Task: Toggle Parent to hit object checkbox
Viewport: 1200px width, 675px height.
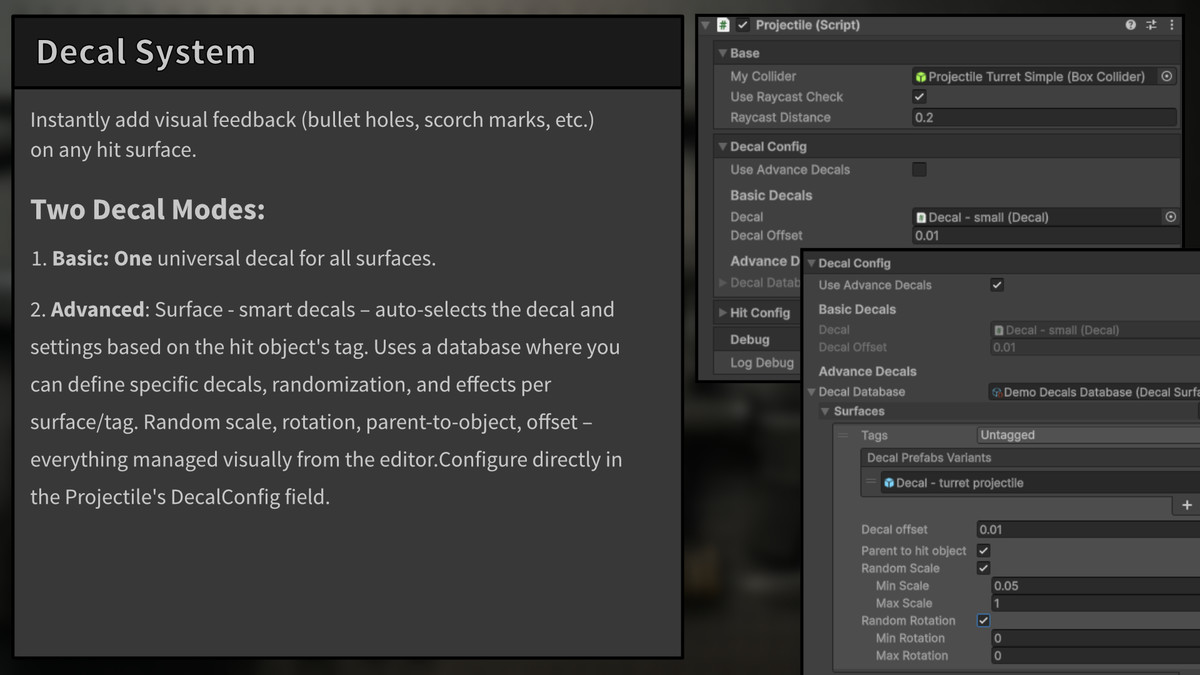Action: (x=984, y=551)
